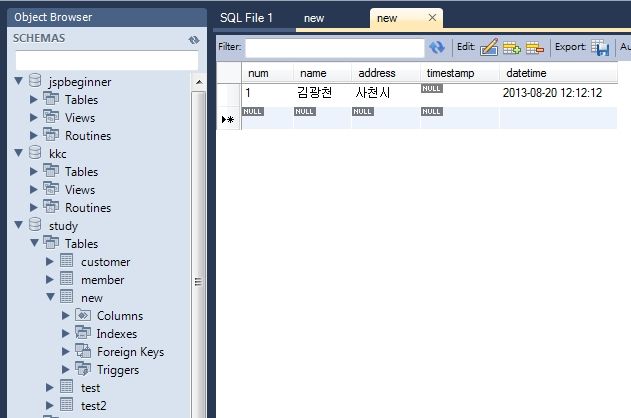
Task: Select the member table in tree
Action: point(103,280)
